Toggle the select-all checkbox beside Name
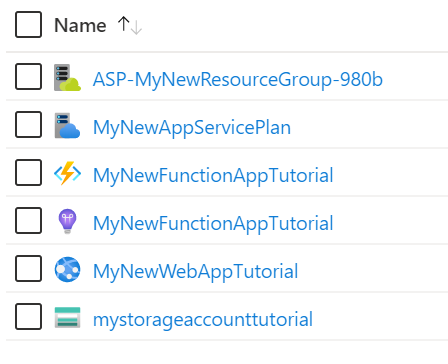Image resolution: width=448 pixels, height=364 pixels. [x=28, y=24]
